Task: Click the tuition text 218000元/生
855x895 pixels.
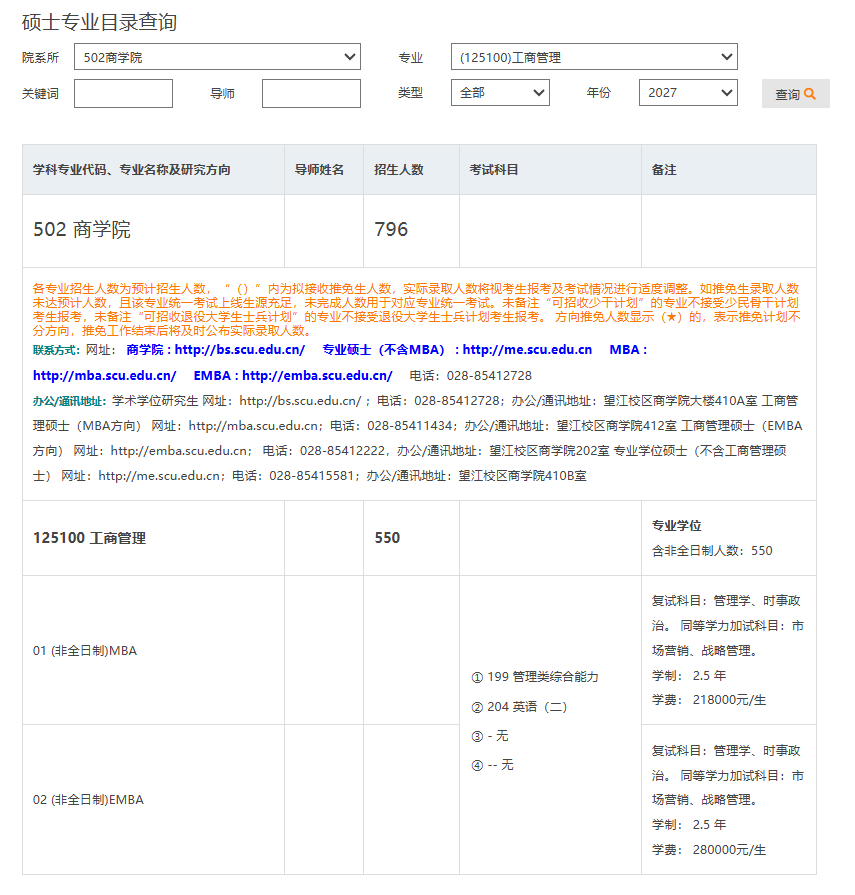Action: pos(729,700)
